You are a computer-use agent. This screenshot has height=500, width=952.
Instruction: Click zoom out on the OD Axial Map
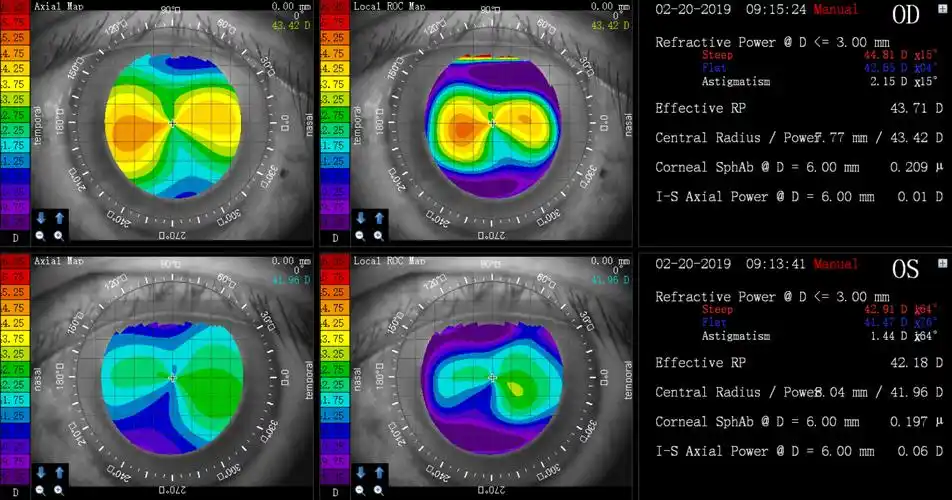(41, 236)
